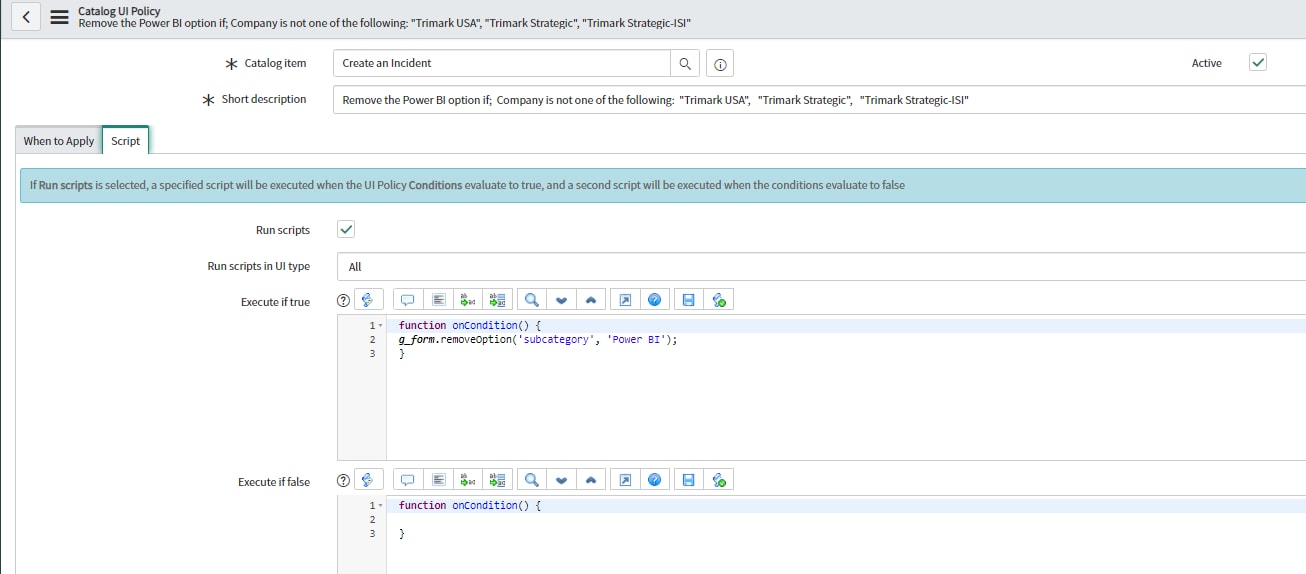Open editor help in Execute if true toolbar
Image resolution: width=1306 pixels, height=574 pixels.
coord(655,300)
